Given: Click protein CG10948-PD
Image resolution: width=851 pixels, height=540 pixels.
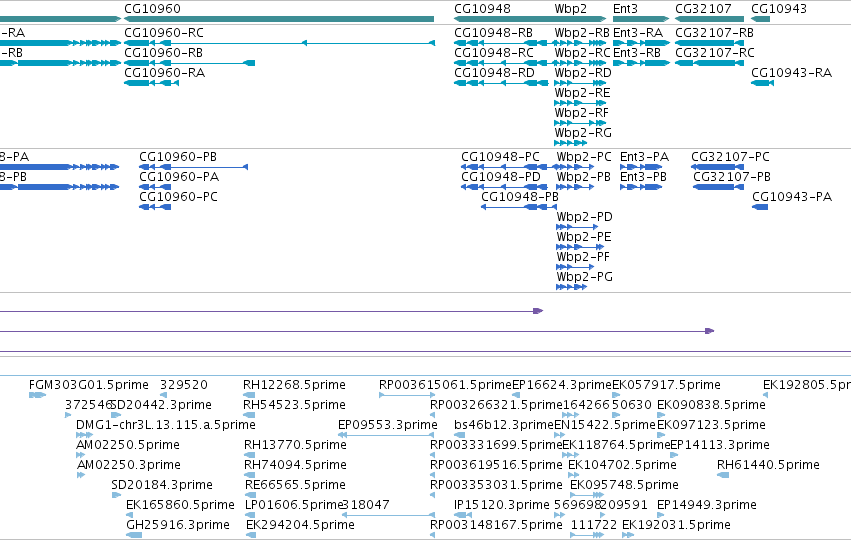Looking at the screenshot, I should [x=501, y=177].
